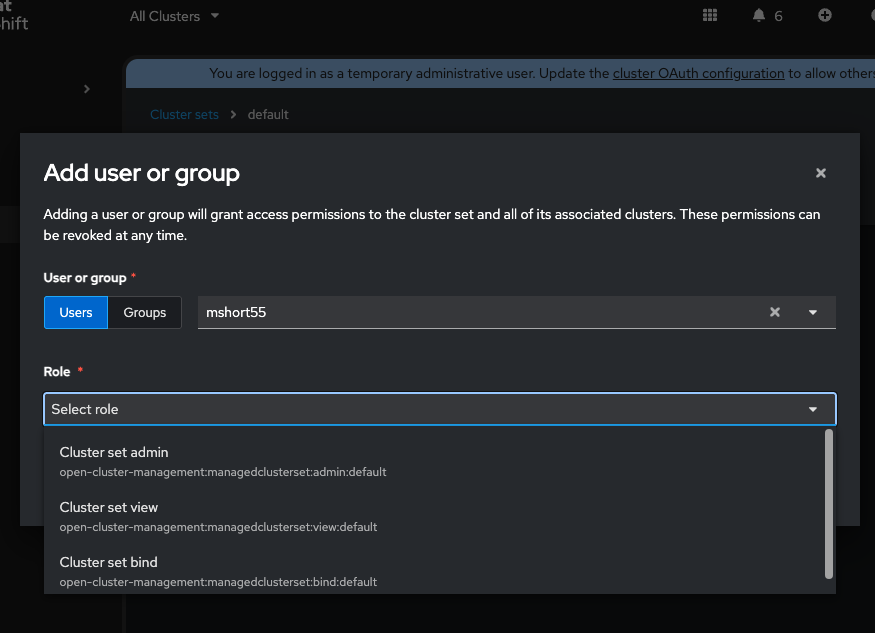The width and height of the screenshot is (875, 633).
Task: Go to Cluster sets breadcrumb link
Action: coord(184,114)
